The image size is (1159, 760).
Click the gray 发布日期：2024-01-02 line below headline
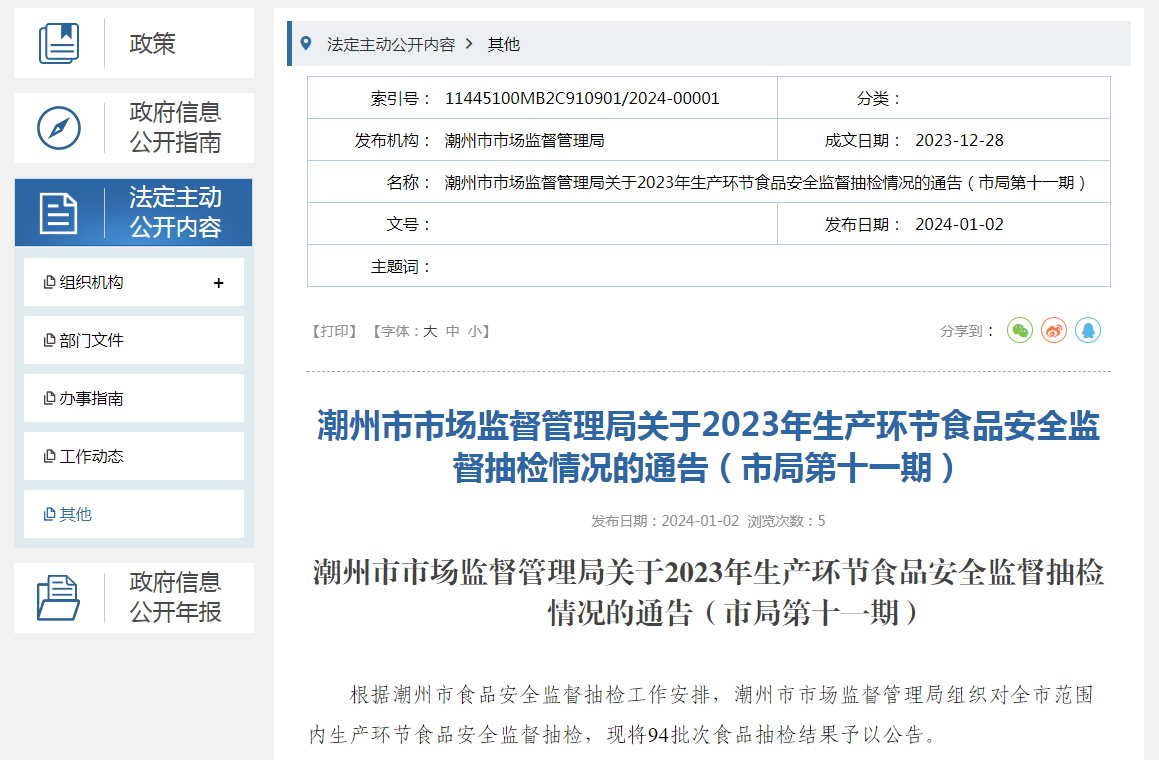coord(665,521)
